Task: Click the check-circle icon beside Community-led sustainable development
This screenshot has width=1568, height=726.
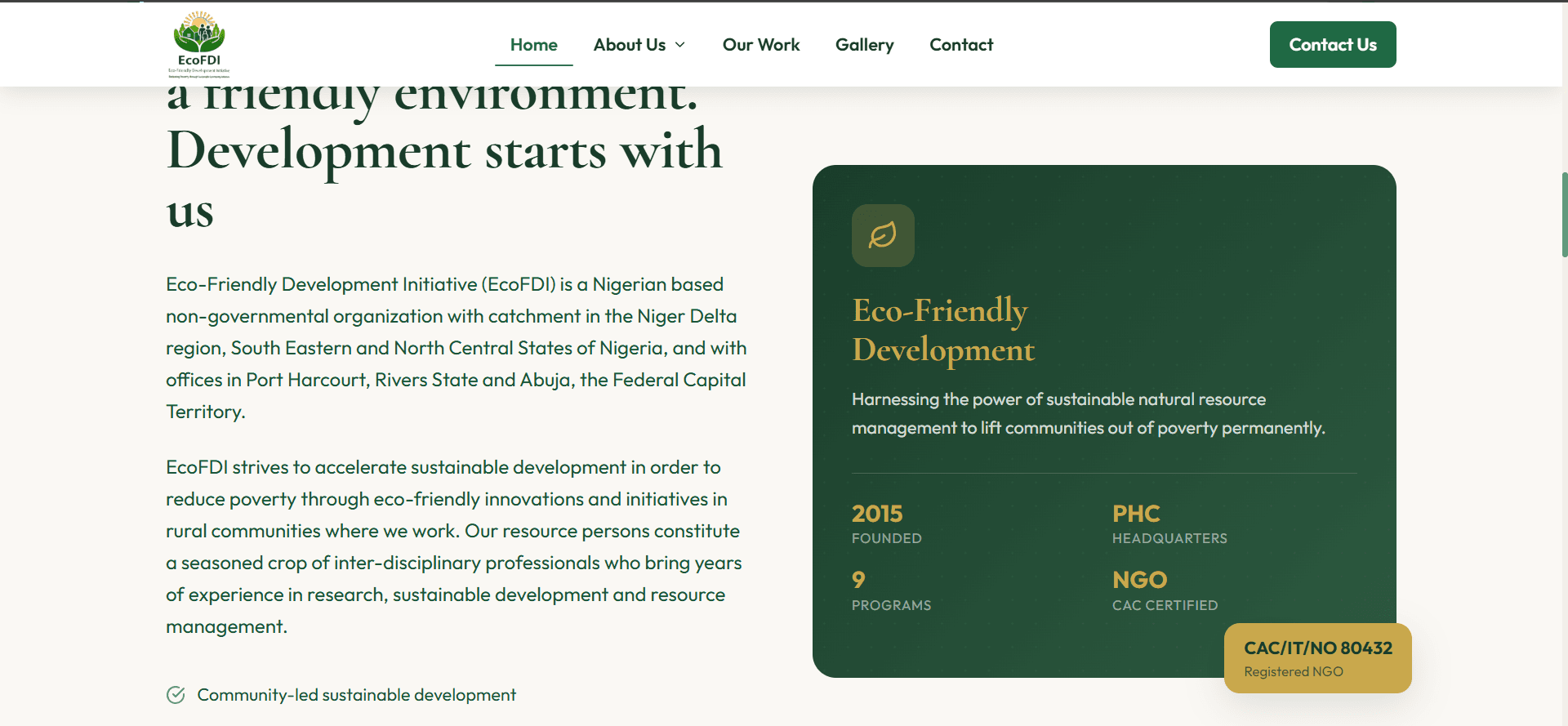Action: [176, 695]
